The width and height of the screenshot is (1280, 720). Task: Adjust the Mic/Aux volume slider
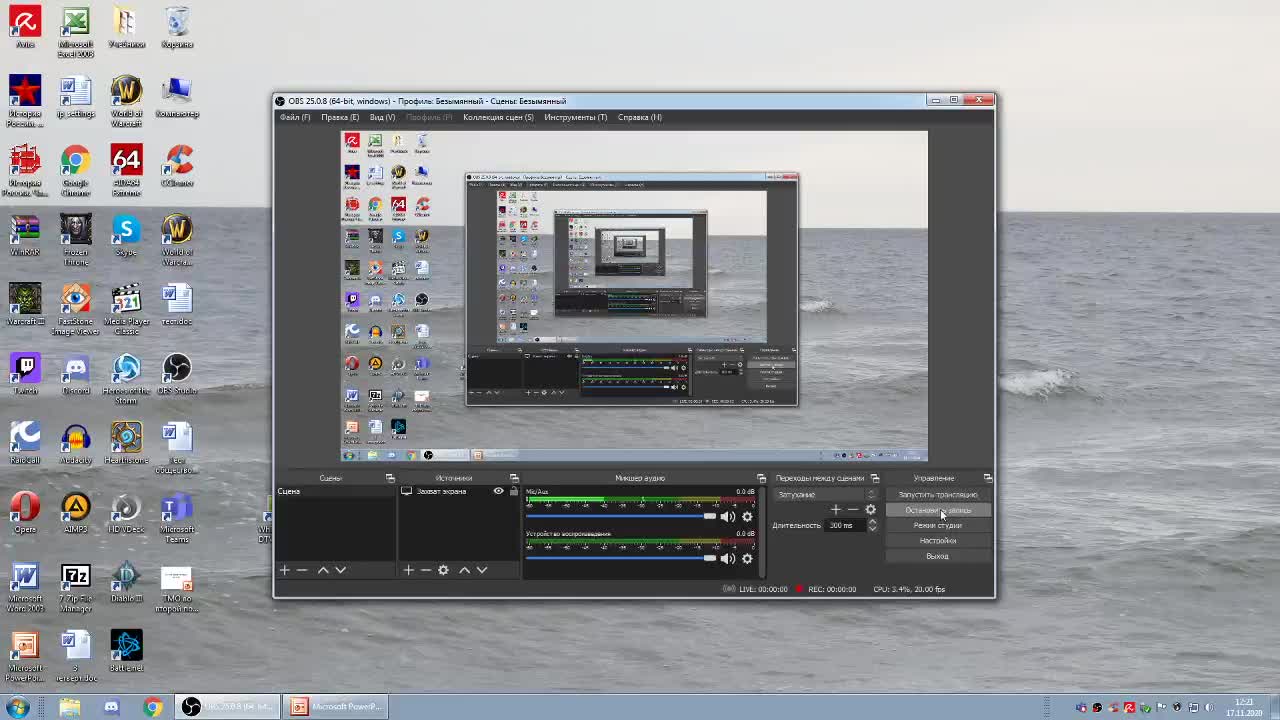[620, 517]
